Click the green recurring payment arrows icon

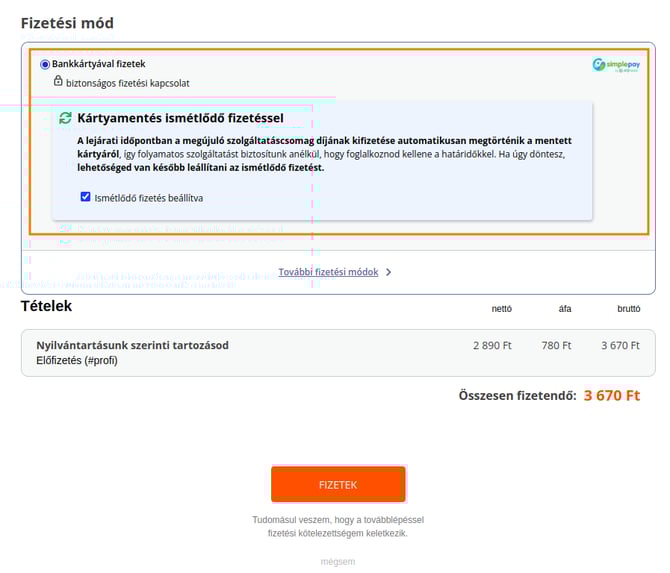coord(65,118)
